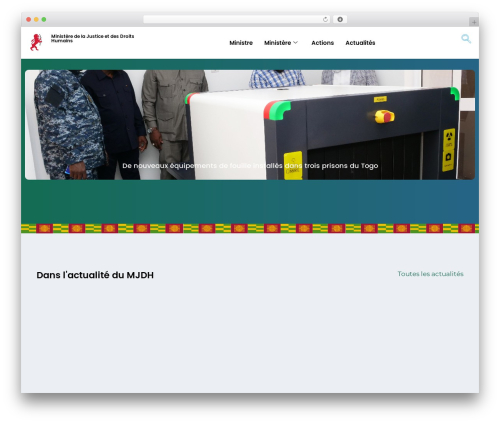Screen dimensions: 500x423
Task: Minimize the browser with yellow button
Action: [36, 20]
